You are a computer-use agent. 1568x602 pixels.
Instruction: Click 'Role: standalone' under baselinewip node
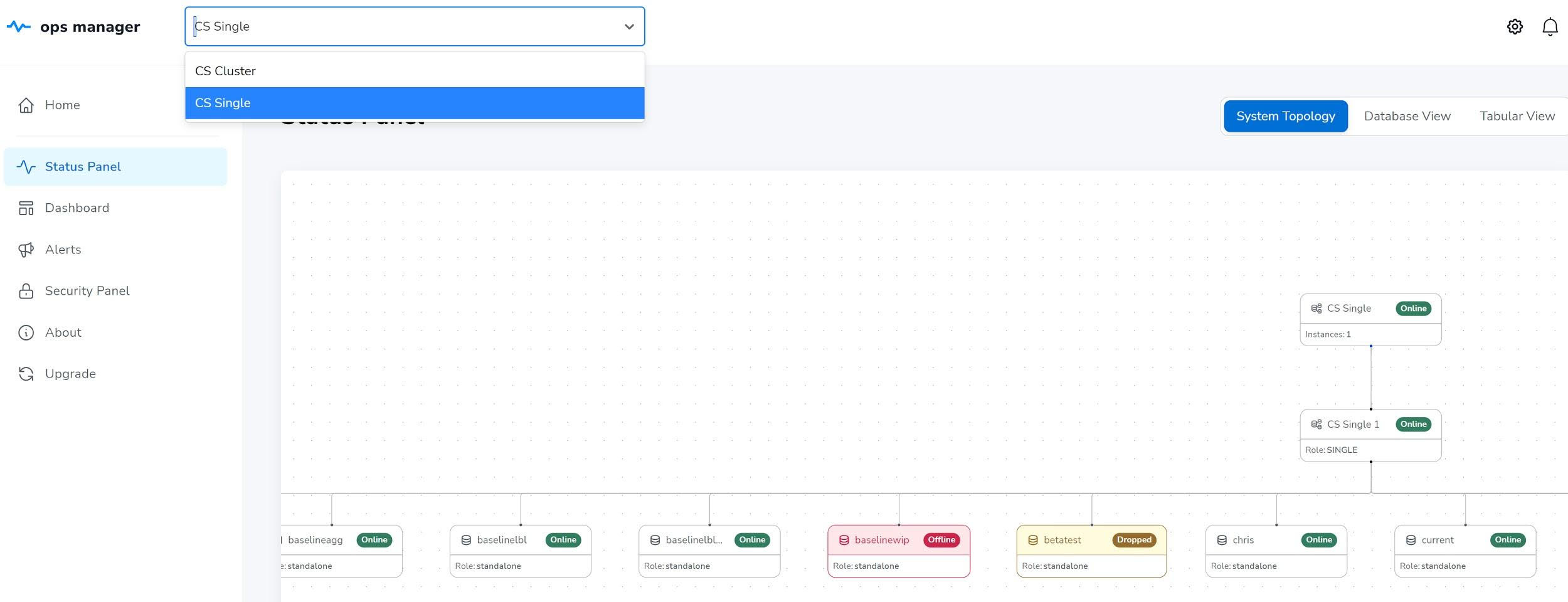(866, 566)
